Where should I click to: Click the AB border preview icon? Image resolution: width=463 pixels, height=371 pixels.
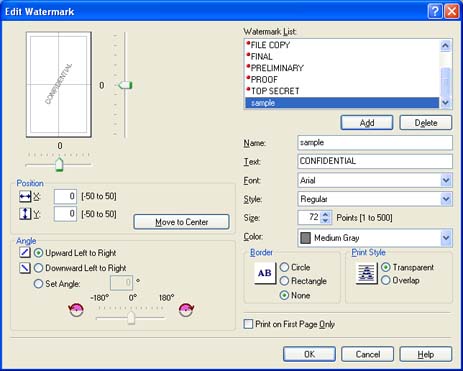pyautogui.click(x=265, y=273)
